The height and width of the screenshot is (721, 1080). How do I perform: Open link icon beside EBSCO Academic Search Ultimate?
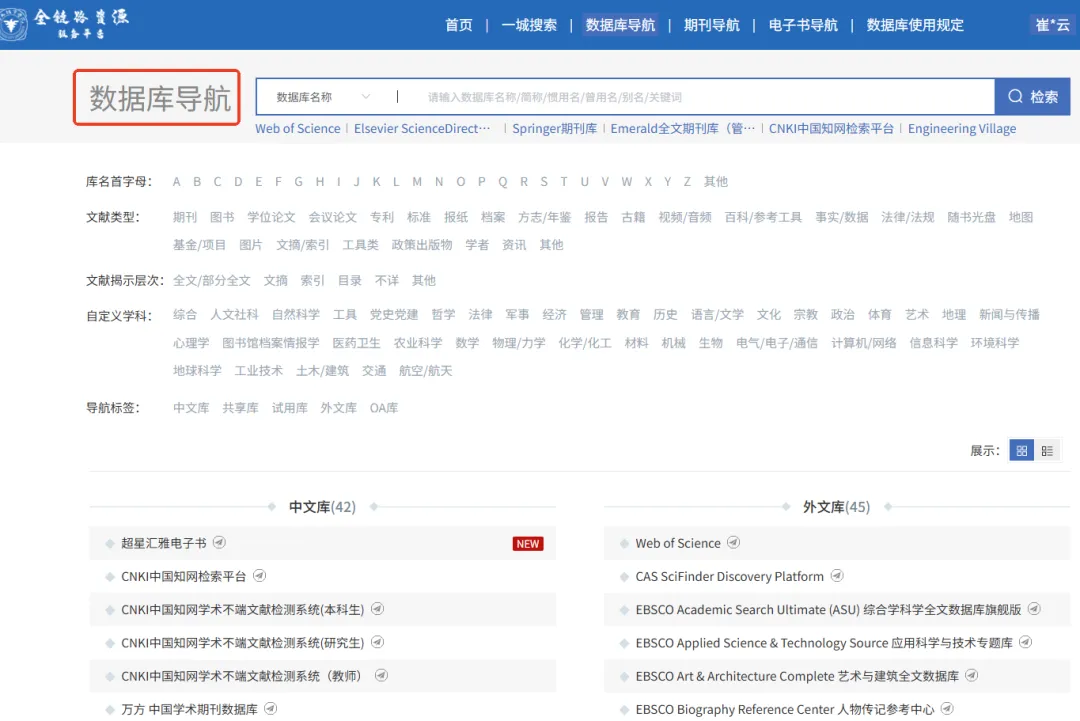coord(1034,609)
